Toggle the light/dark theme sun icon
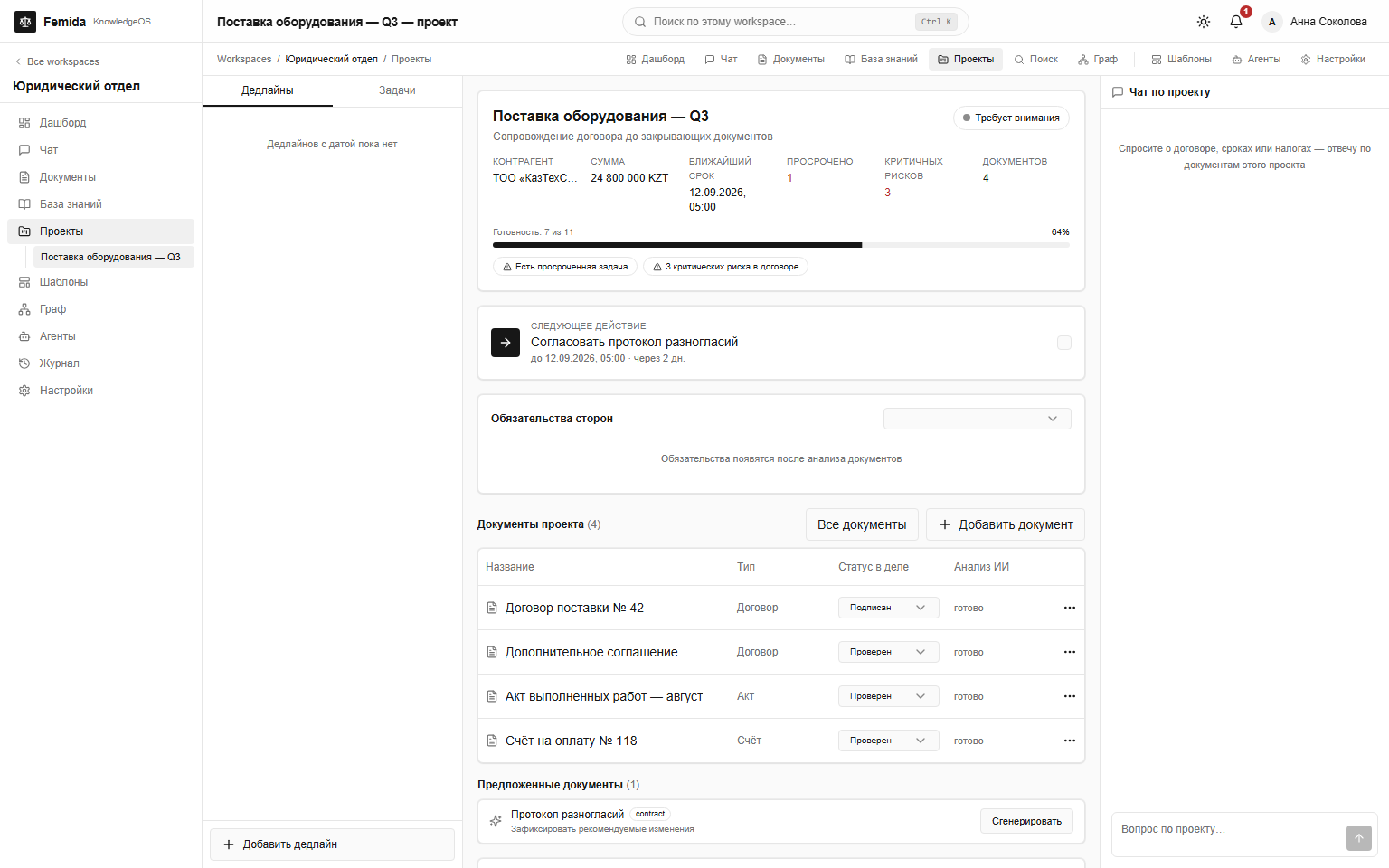Screen dimensions: 1389x868 (x=1204, y=22)
